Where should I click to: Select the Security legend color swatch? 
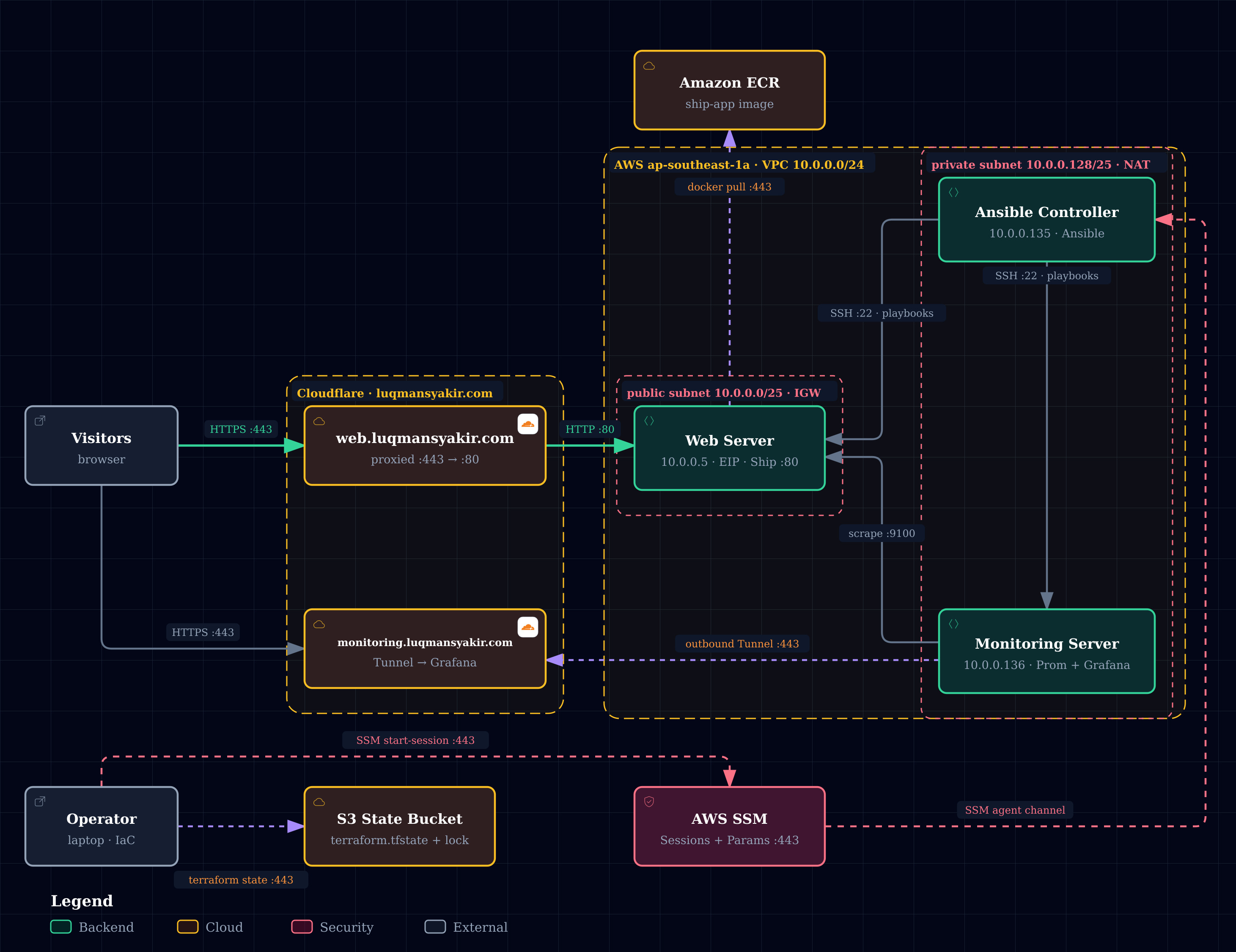coord(302,927)
